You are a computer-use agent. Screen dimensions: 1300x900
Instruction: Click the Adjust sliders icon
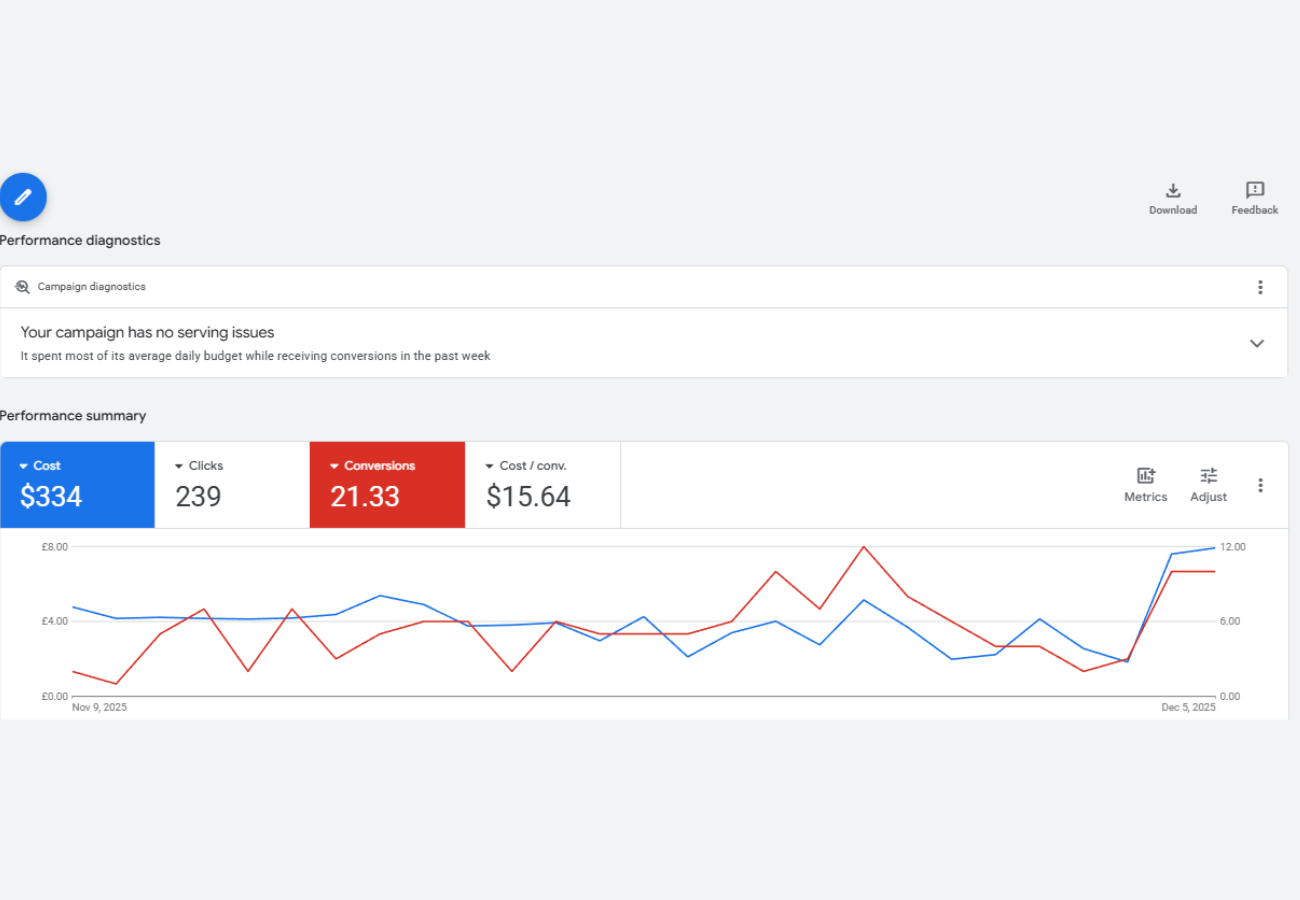point(1209,476)
